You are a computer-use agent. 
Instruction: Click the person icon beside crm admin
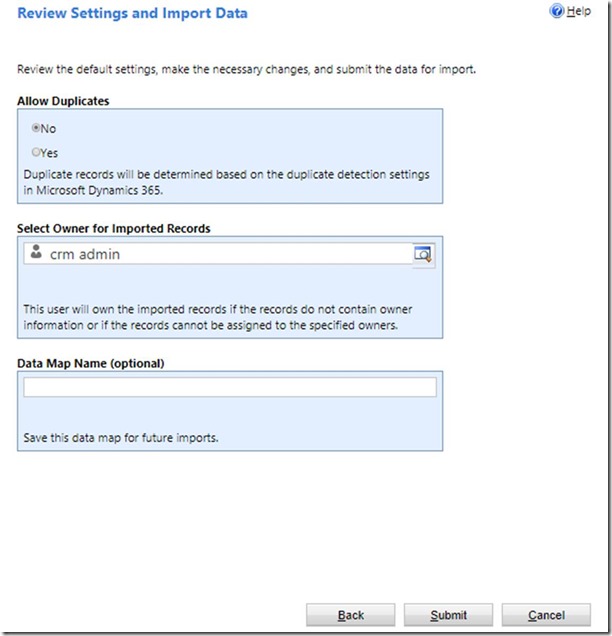[x=36, y=254]
